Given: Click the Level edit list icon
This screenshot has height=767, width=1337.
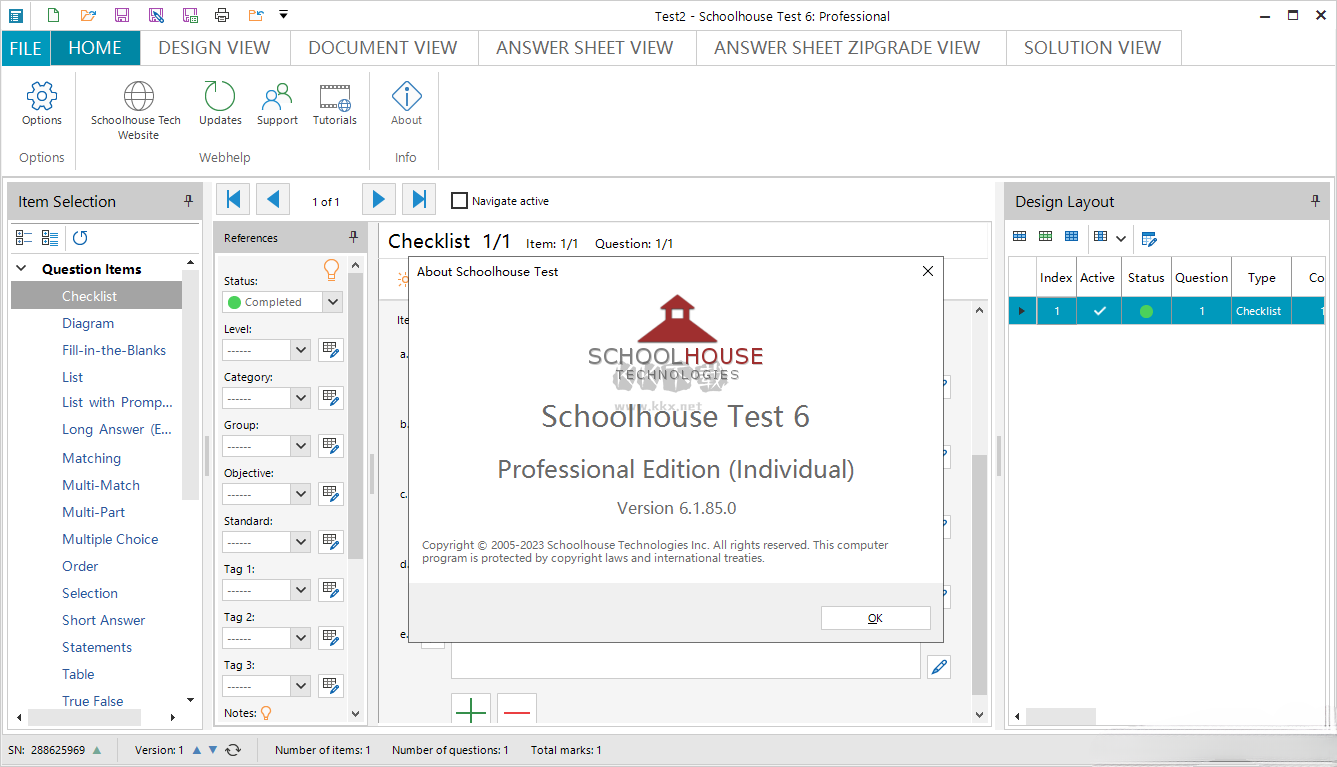Looking at the screenshot, I should 330,350.
